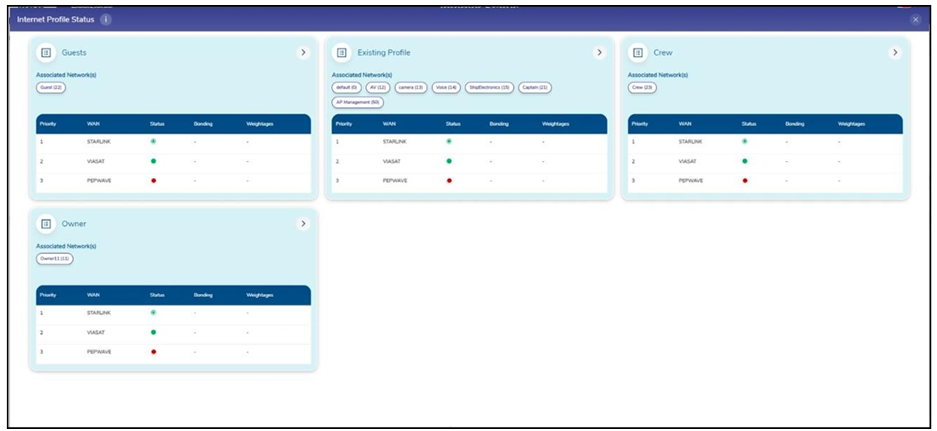Screen dimensions: 937x431
Task: Open Crew profile details with chevron
Action: coord(895,53)
